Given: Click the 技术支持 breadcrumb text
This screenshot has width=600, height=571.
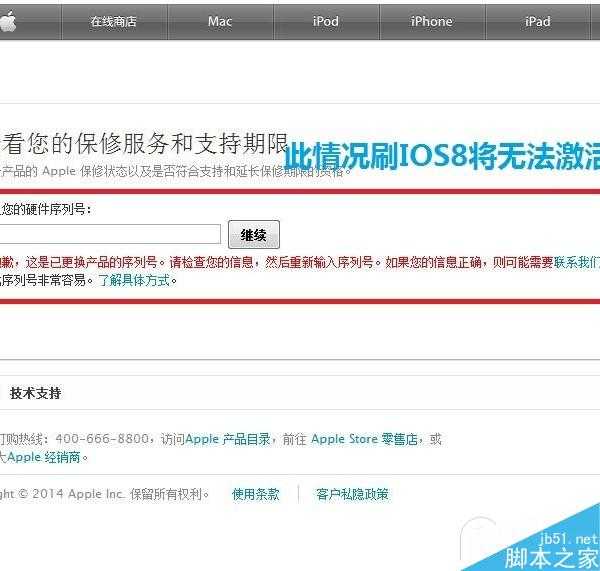Looking at the screenshot, I should (36, 393).
